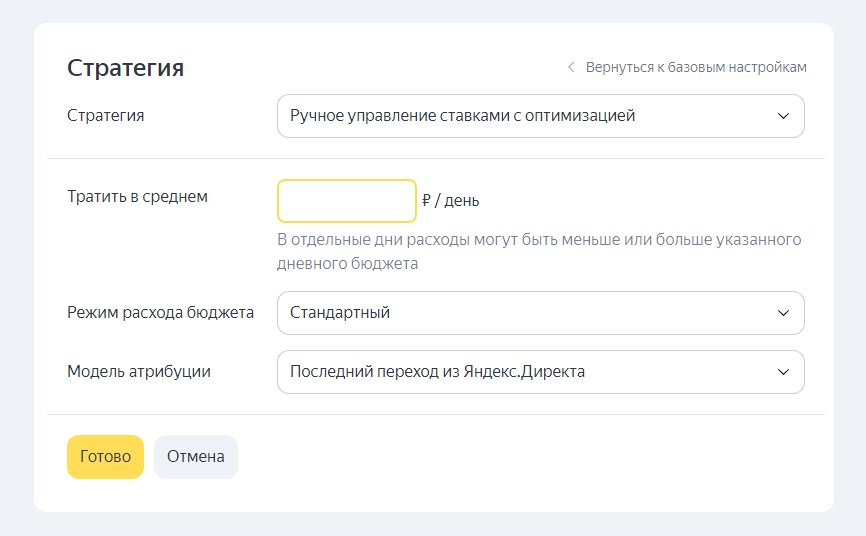Click the daily budget hint text
This screenshot has height=536, width=866.
pos(539,252)
